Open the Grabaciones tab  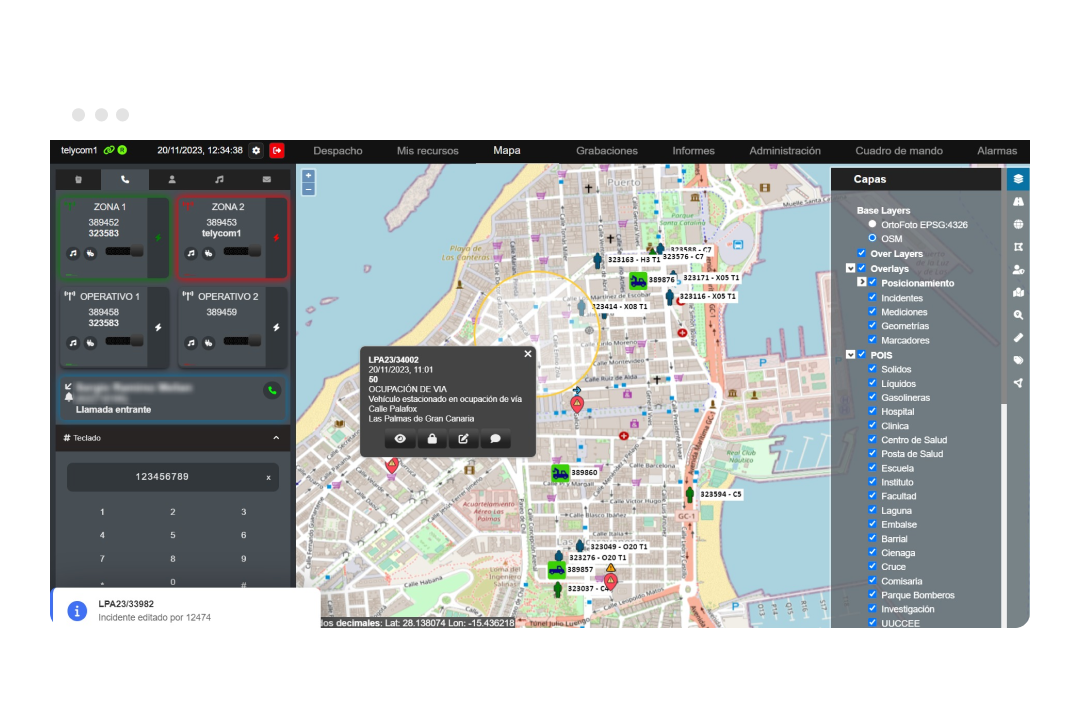click(x=607, y=151)
